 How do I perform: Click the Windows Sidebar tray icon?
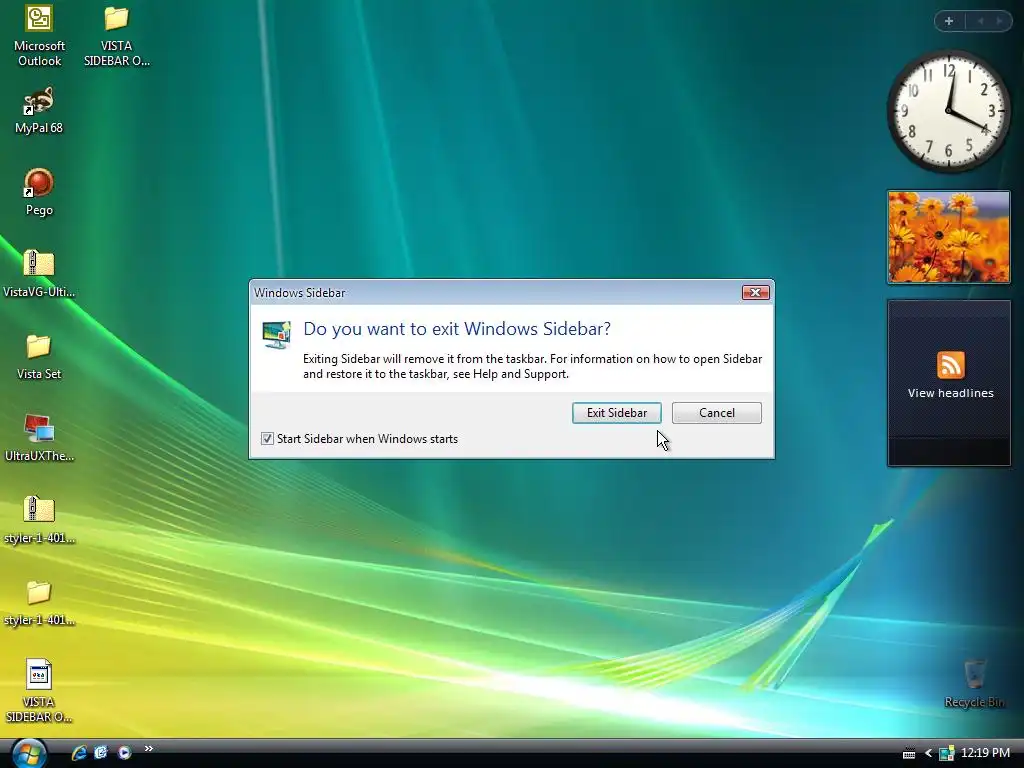click(946, 754)
